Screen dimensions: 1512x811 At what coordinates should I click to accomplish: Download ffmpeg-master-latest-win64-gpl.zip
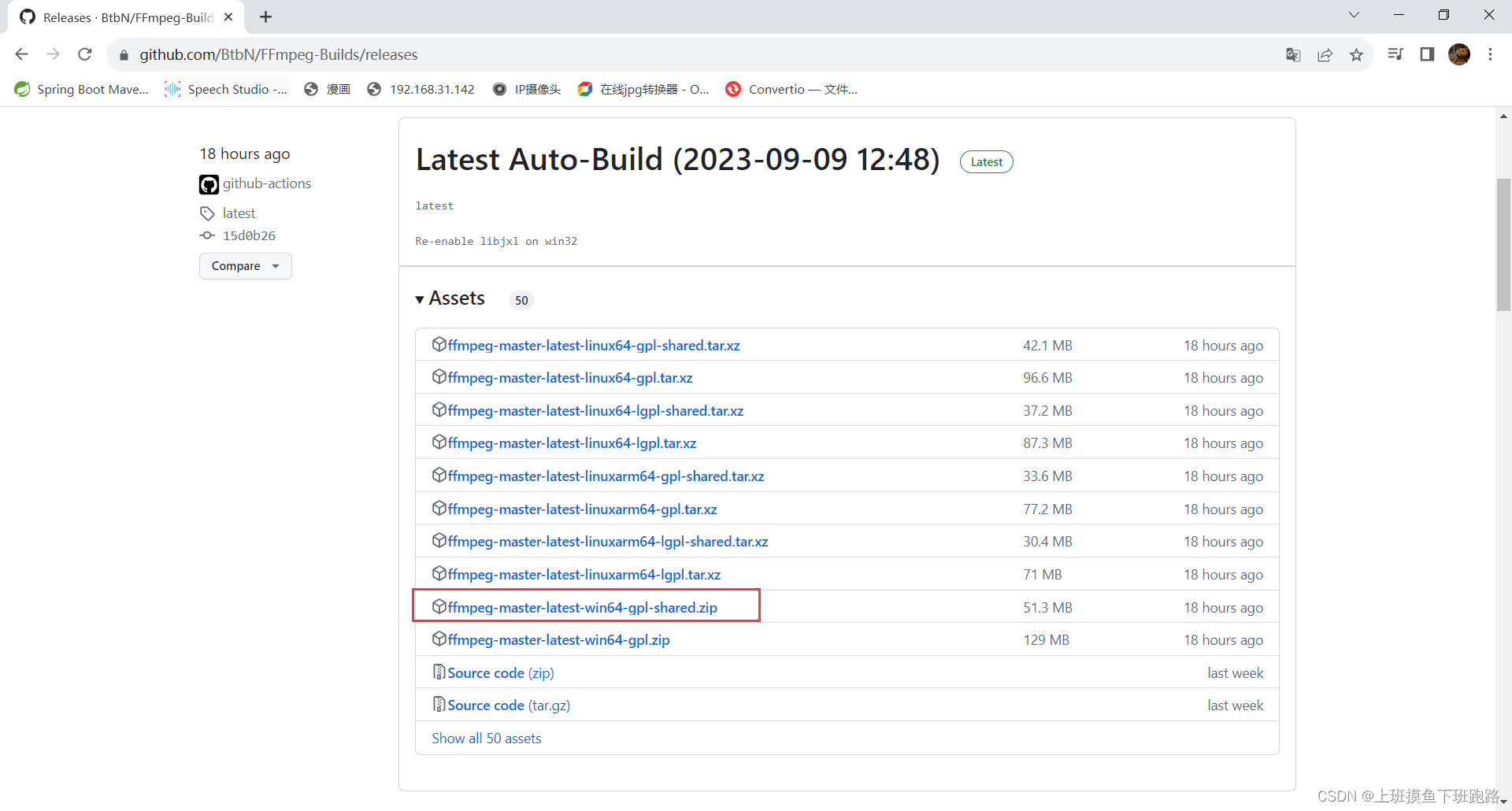[x=558, y=640]
